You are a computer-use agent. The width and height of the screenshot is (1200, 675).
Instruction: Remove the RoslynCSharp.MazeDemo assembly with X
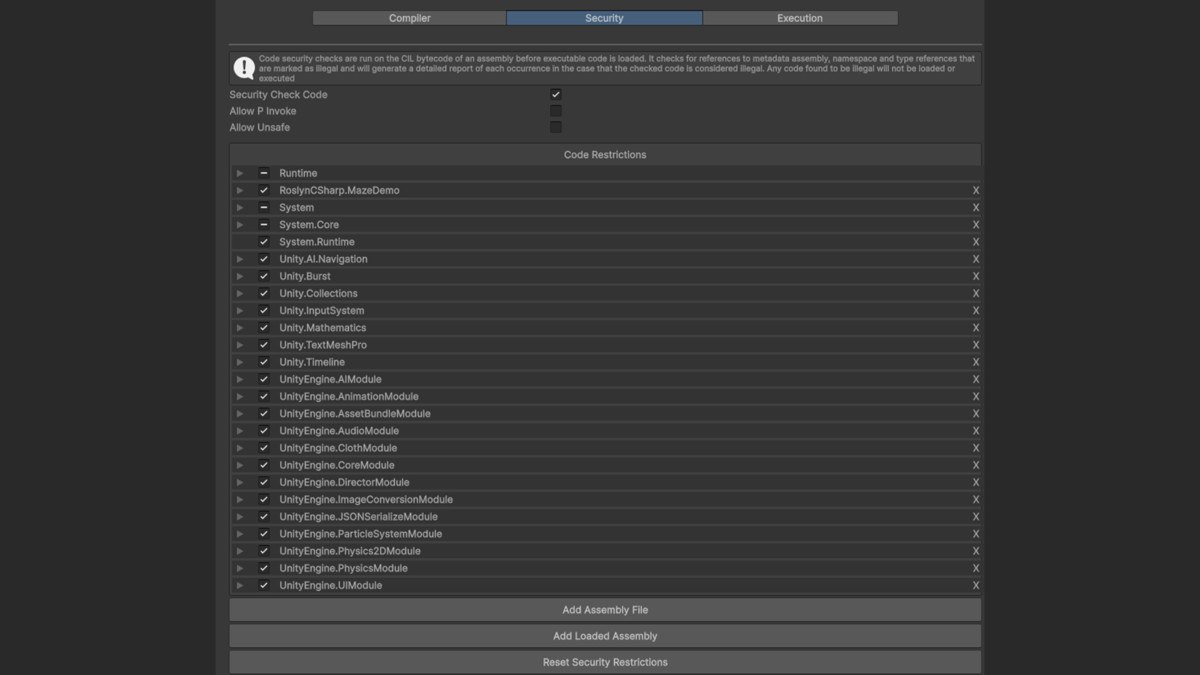tap(976, 190)
